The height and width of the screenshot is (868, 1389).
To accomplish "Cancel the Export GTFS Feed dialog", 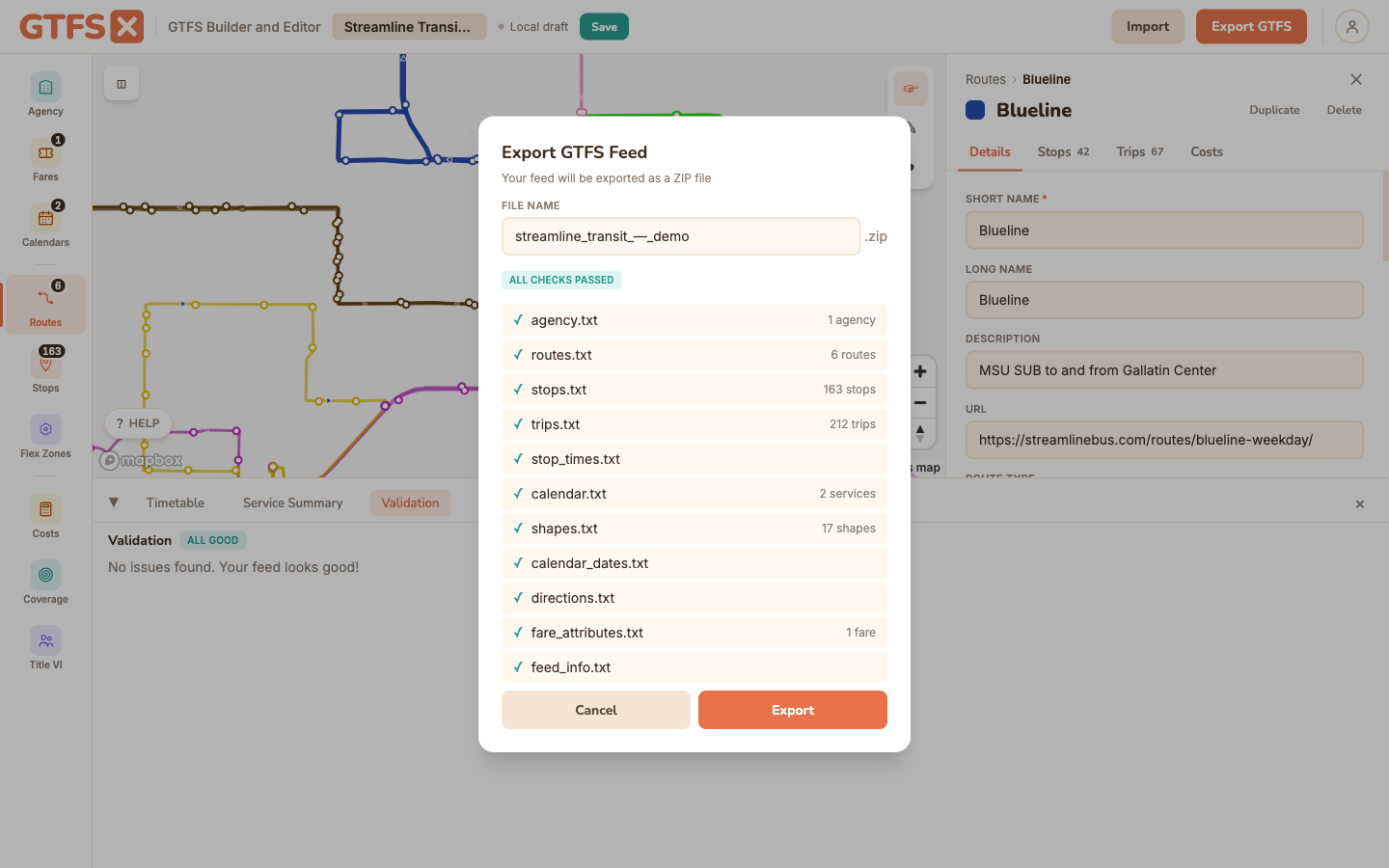I will click(x=596, y=710).
